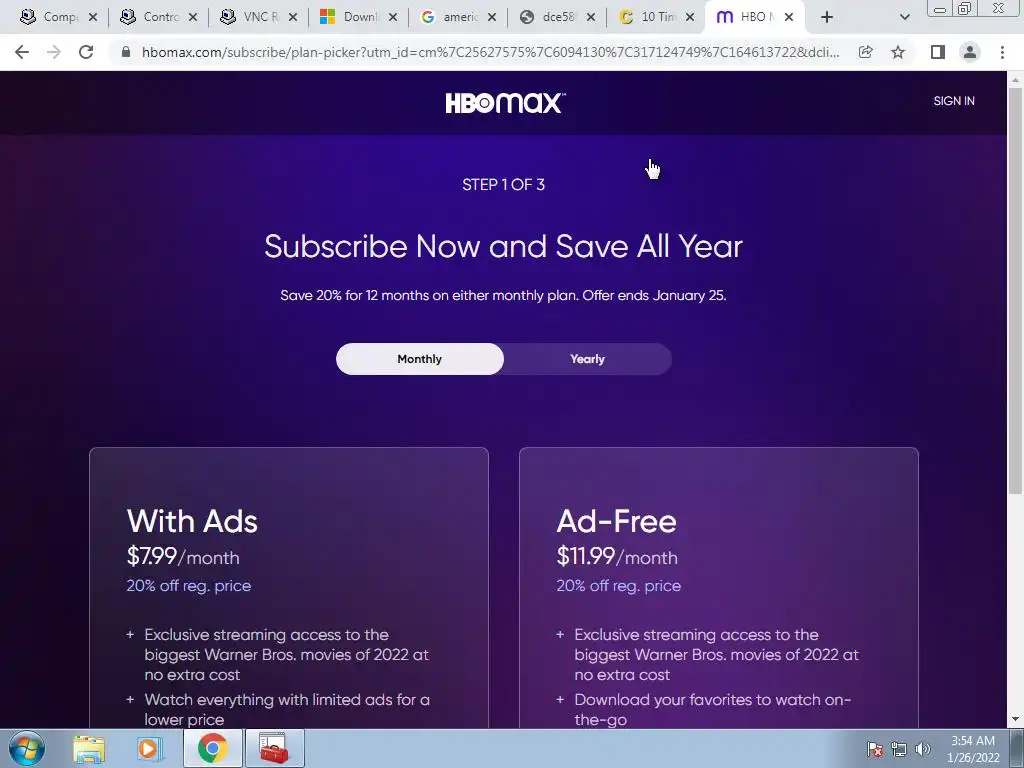Click the browser forward arrow
The width and height of the screenshot is (1024, 768).
(x=54, y=52)
